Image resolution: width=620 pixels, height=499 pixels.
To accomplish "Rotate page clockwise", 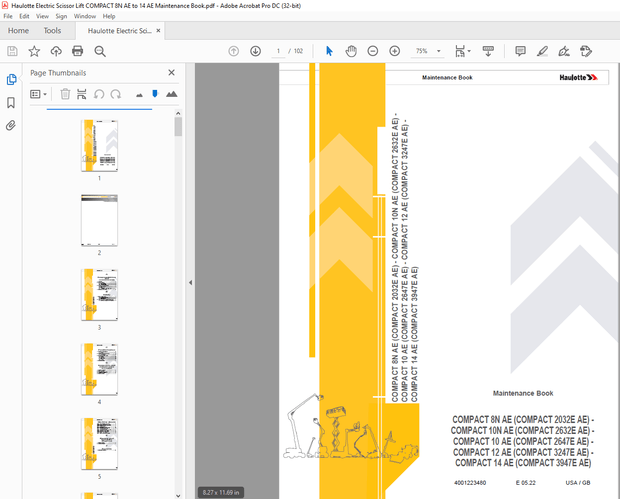I will pos(115,94).
